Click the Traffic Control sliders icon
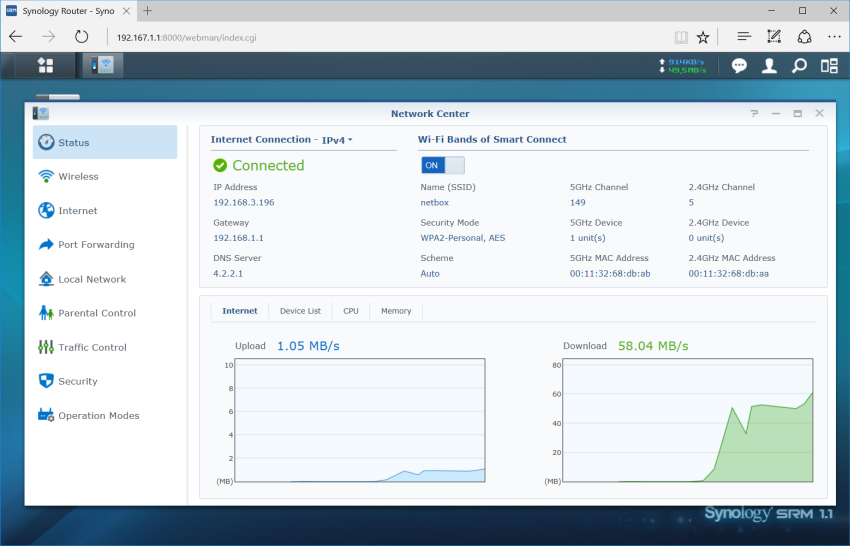This screenshot has height=546, width=850. pos(46,347)
